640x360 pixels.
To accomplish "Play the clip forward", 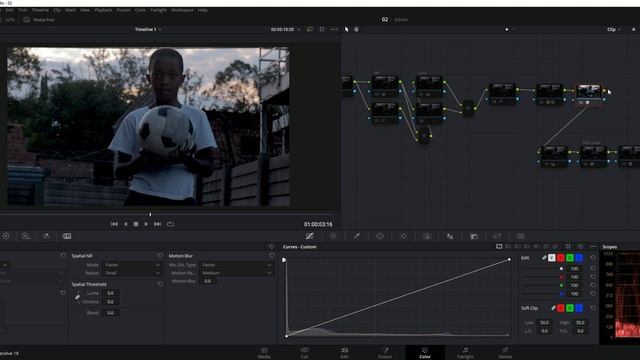I will coord(146,224).
